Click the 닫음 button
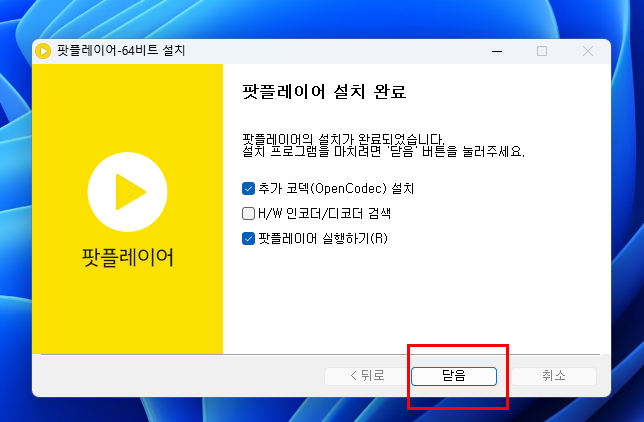The height and width of the screenshot is (422, 644). (x=454, y=376)
